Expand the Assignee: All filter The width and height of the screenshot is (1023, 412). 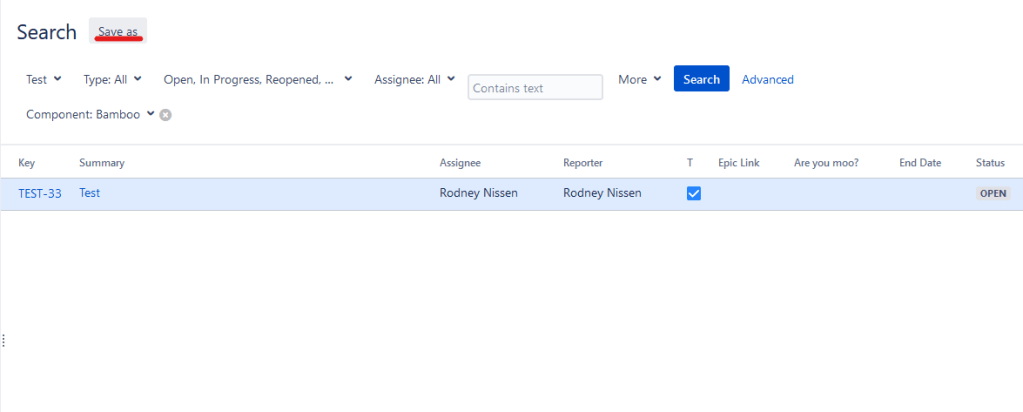point(414,79)
